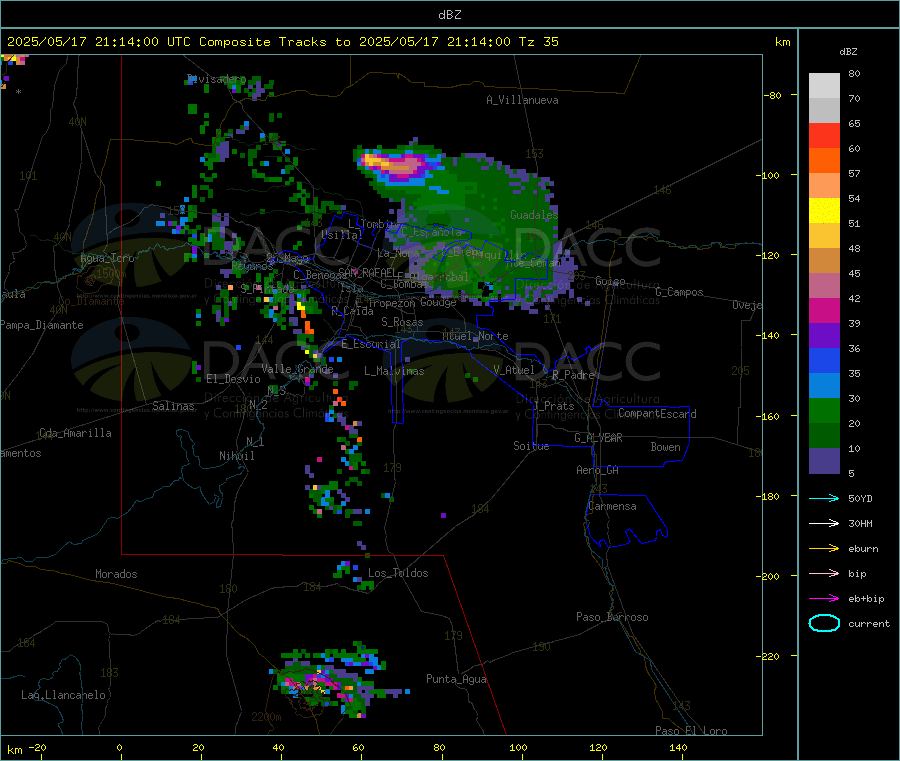Click the magenta eb+bip arrow in legend

click(x=824, y=598)
